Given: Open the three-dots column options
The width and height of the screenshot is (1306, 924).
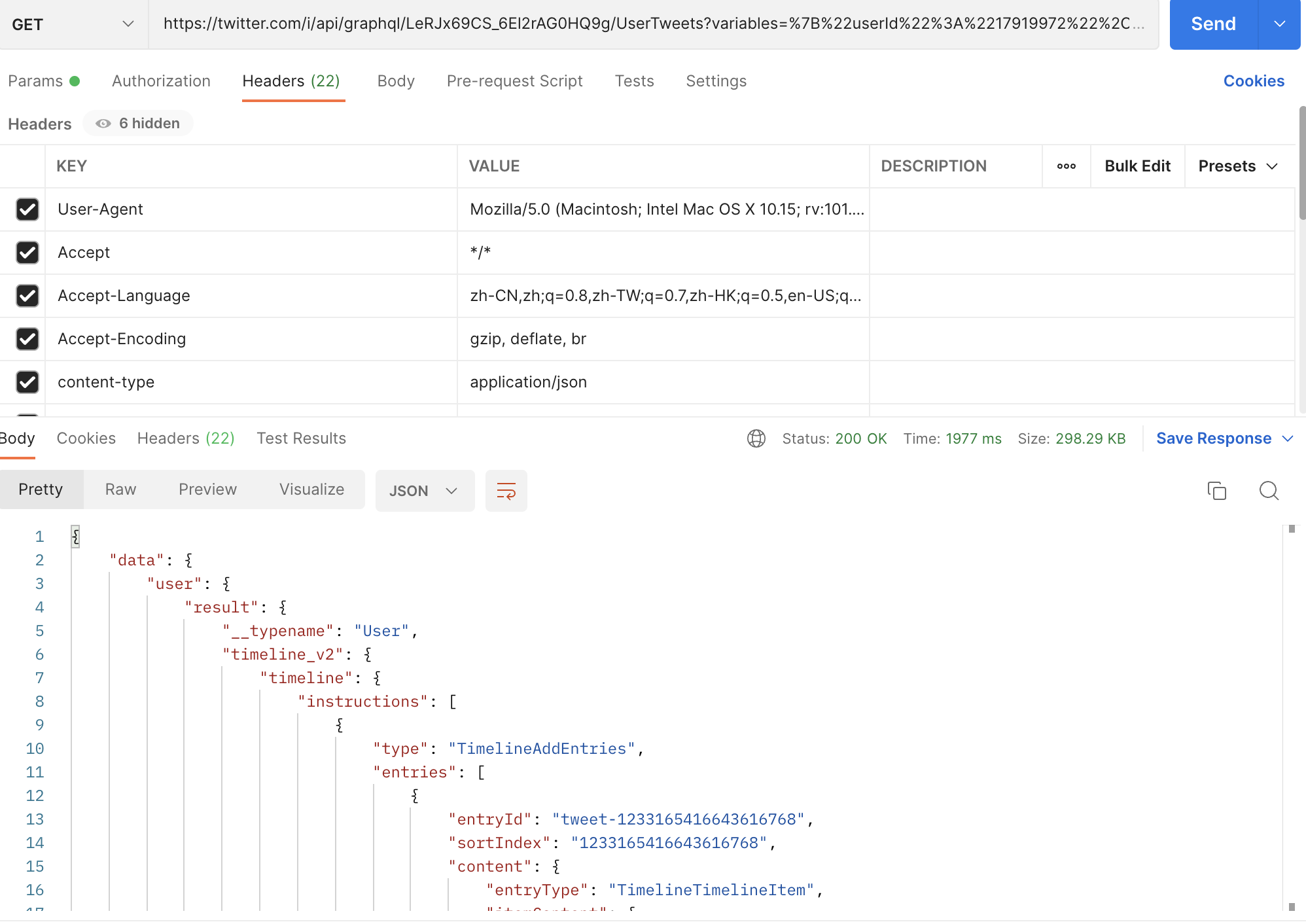Looking at the screenshot, I should 1066,166.
